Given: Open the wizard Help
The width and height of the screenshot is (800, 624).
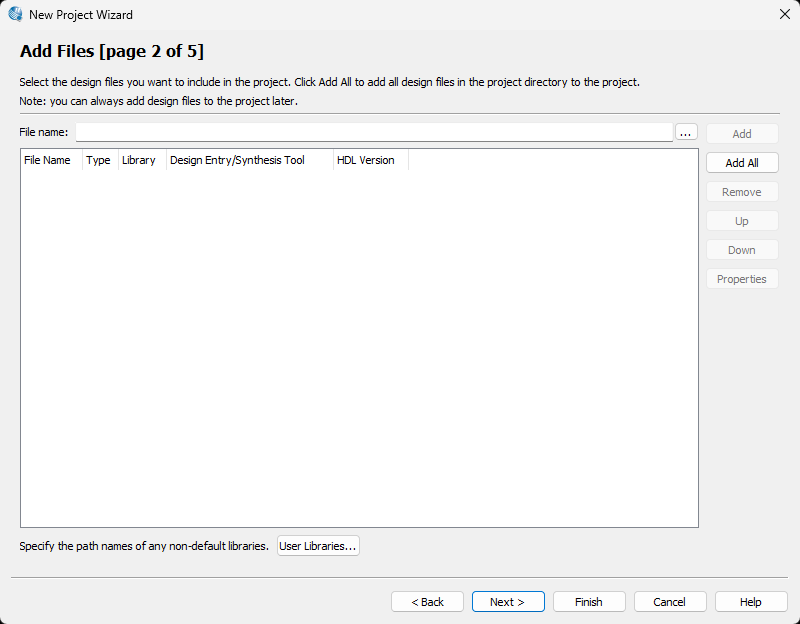Looking at the screenshot, I should [751, 602].
